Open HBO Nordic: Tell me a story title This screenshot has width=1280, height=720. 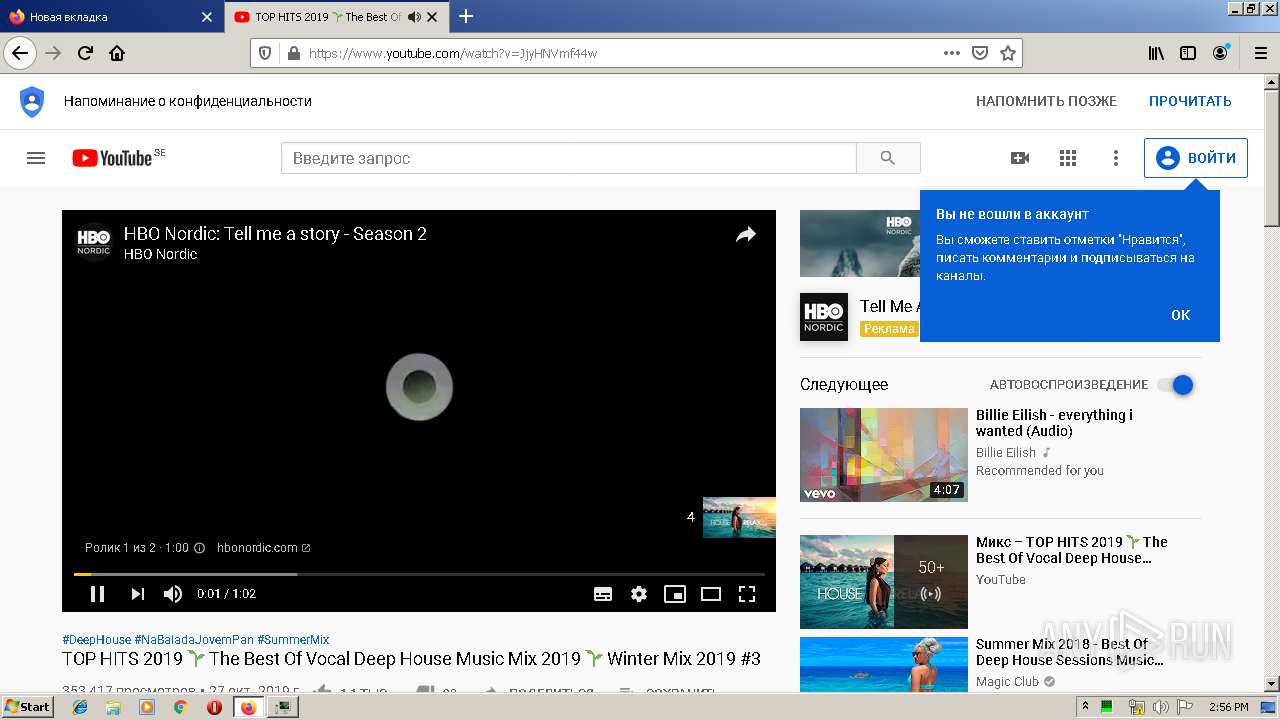coord(275,234)
